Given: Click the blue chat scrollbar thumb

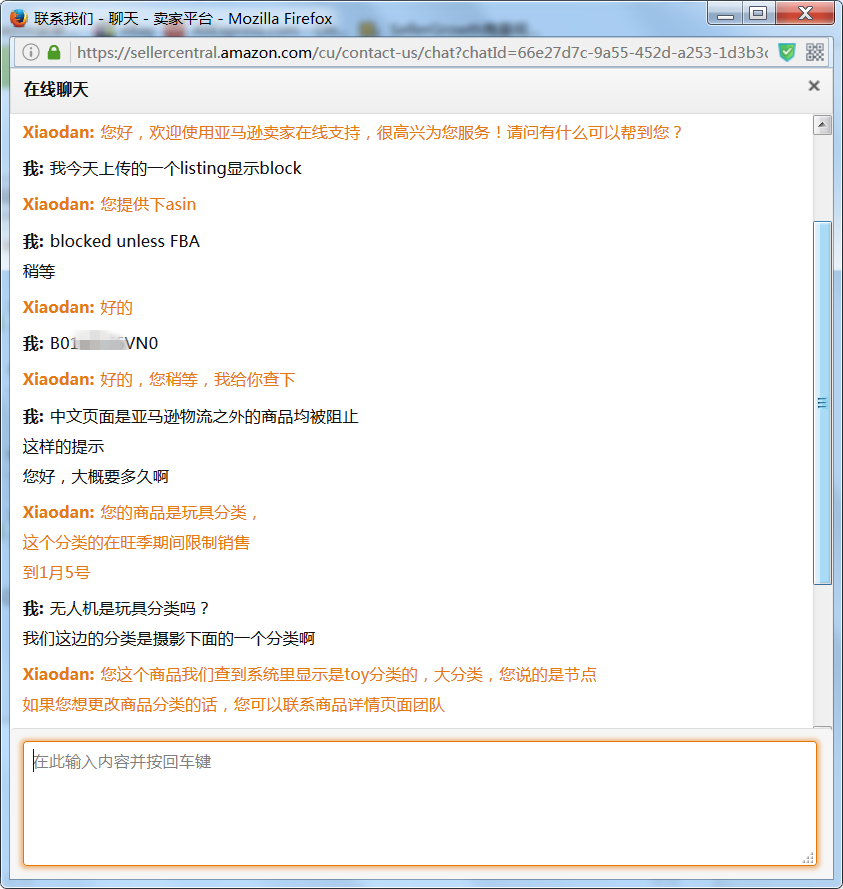Looking at the screenshot, I should (822, 403).
